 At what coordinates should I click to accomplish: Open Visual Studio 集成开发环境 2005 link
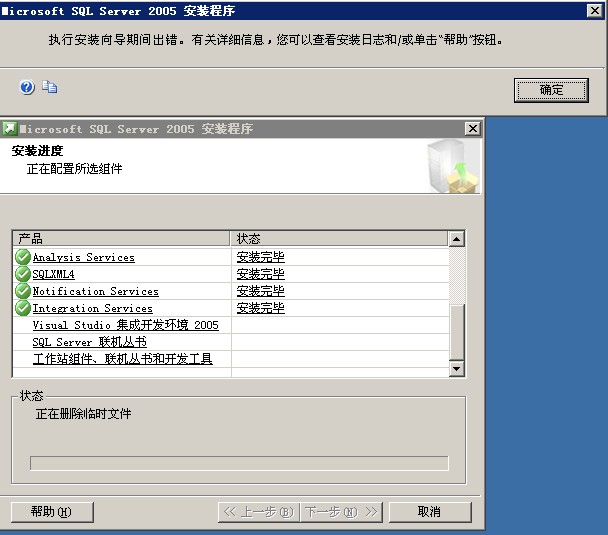pyautogui.click(x=126, y=325)
